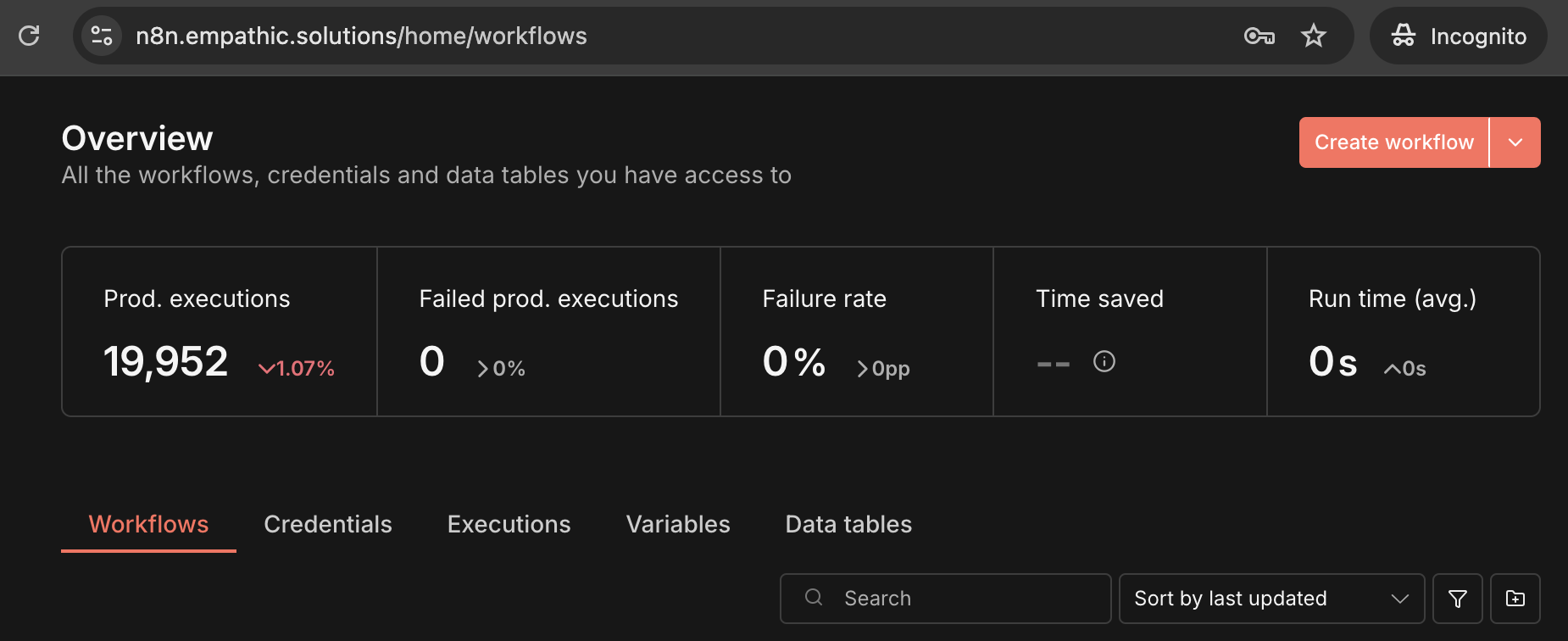Open the Executions tab

[x=509, y=524]
